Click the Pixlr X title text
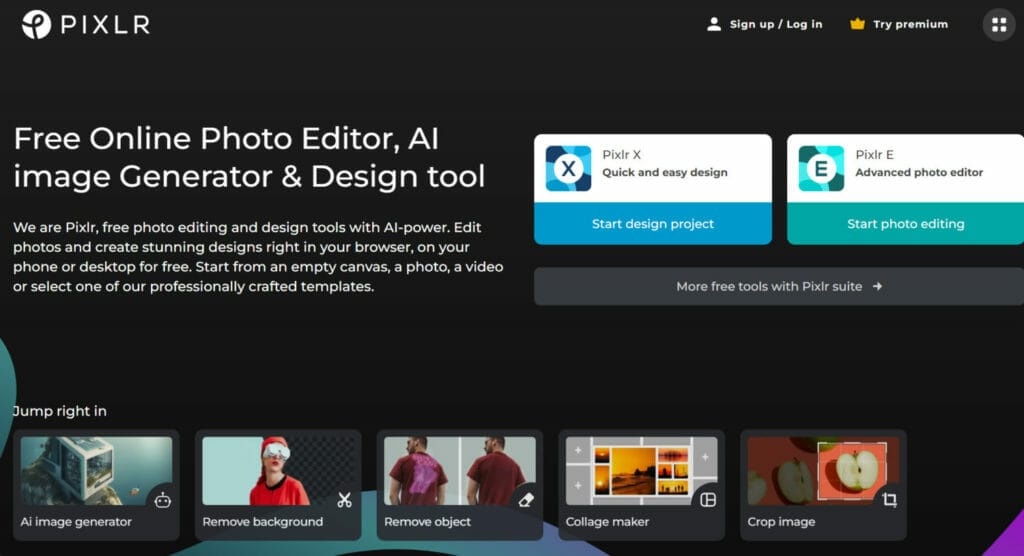 point(621,155)
